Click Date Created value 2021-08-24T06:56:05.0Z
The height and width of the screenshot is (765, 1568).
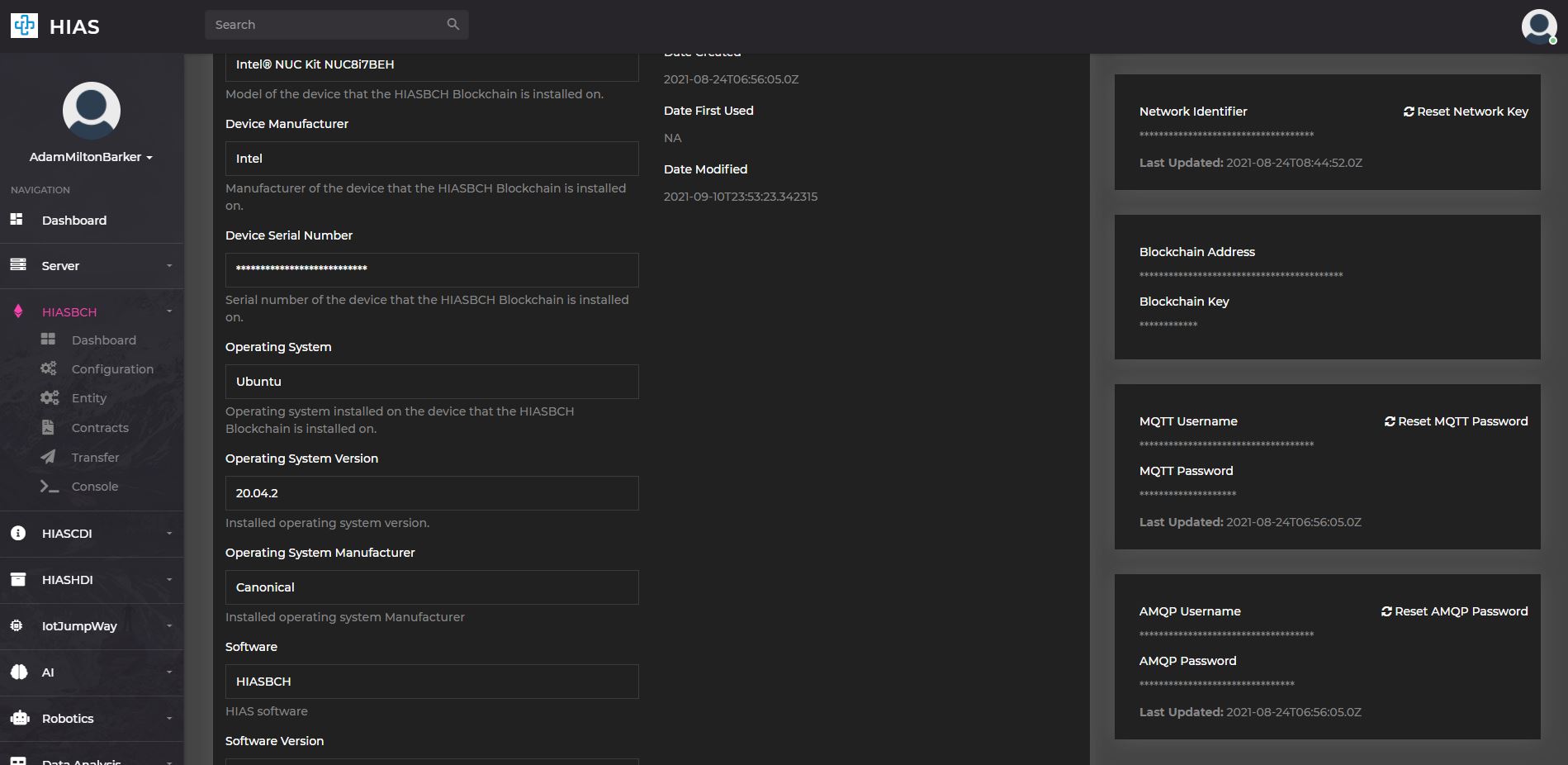[732, 79]
